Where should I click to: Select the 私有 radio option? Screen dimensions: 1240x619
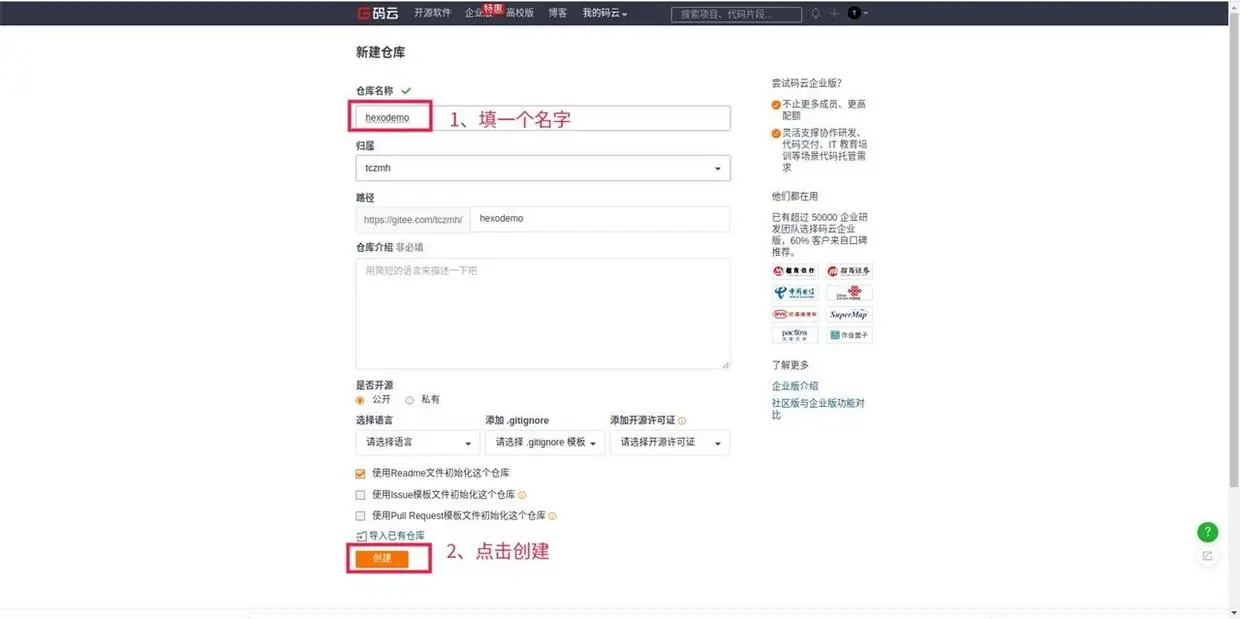pos(409,400)
